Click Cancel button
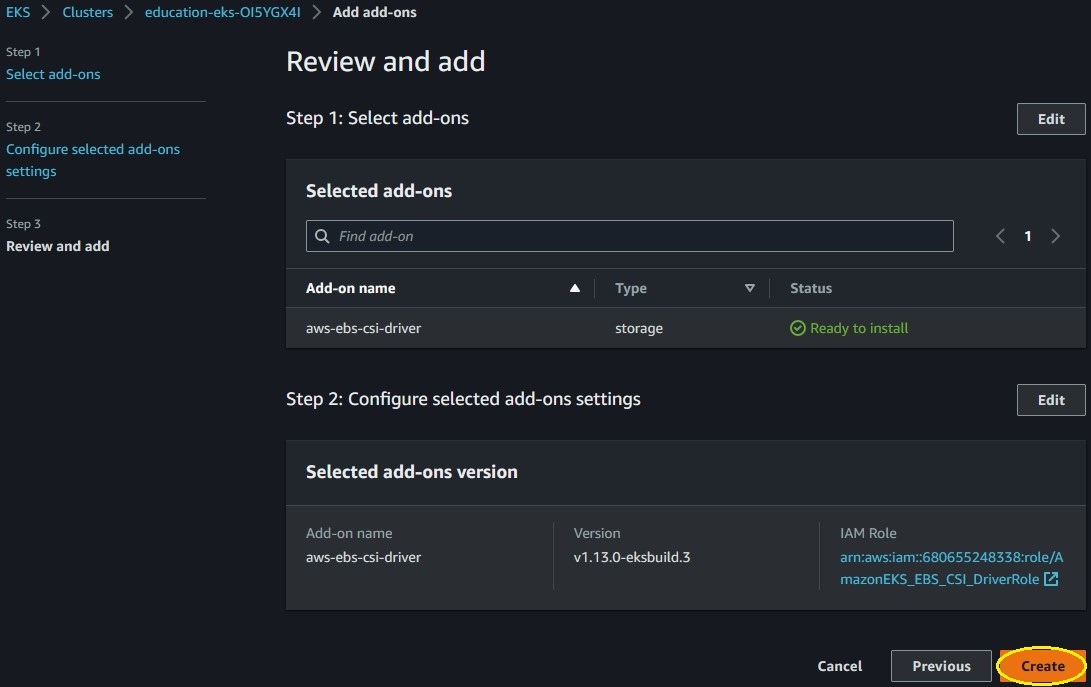Image resolution: width=1091 pixels, height=687 pixels. pyautogui.click(x=839, y=666)
